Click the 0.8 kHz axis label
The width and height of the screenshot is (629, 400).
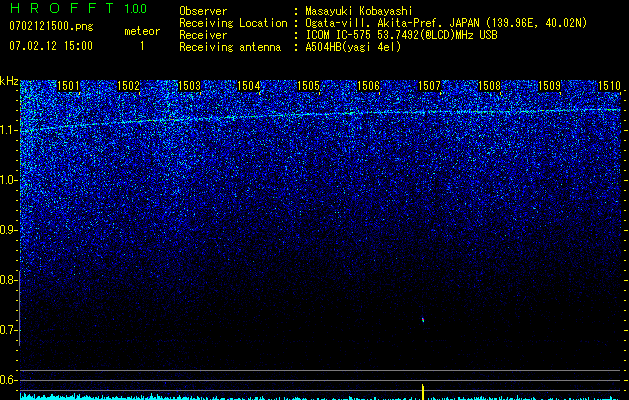[x=8, y=280]
